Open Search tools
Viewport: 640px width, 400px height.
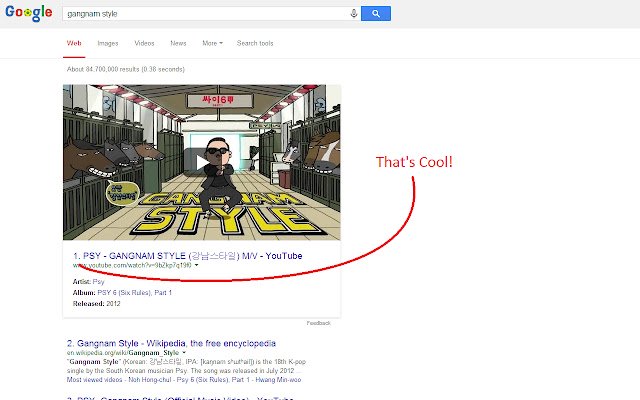(255, 43)
